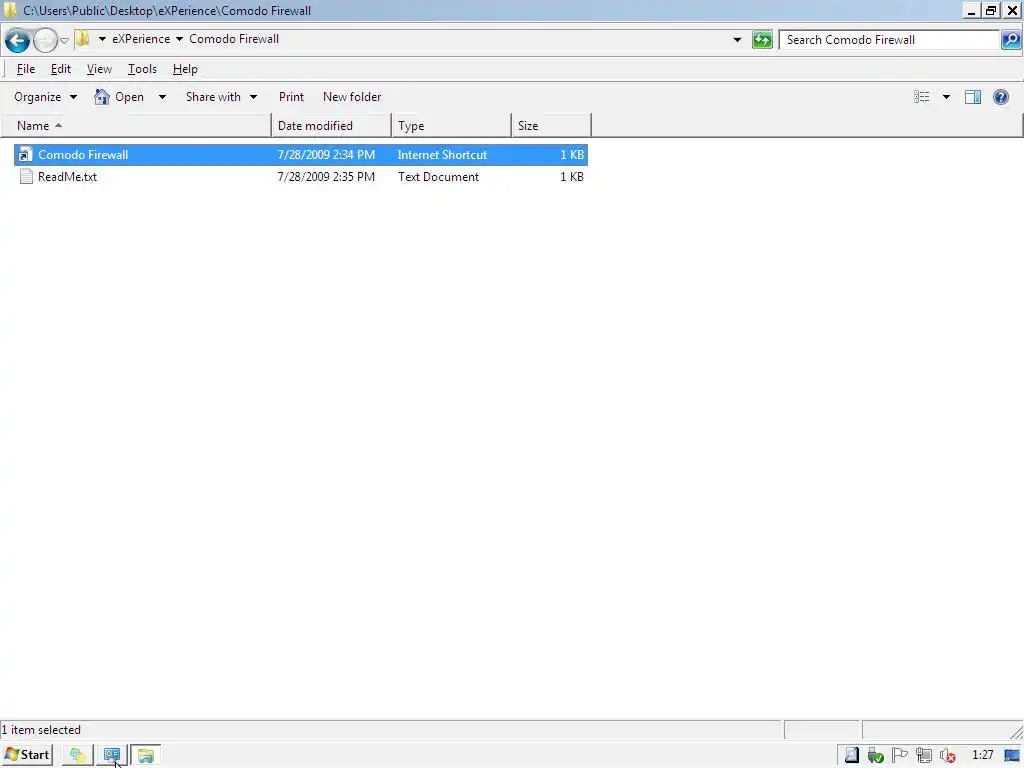Sort by the Type column header
This screenshot has width=1024, height=768.
tap(451, 125)
